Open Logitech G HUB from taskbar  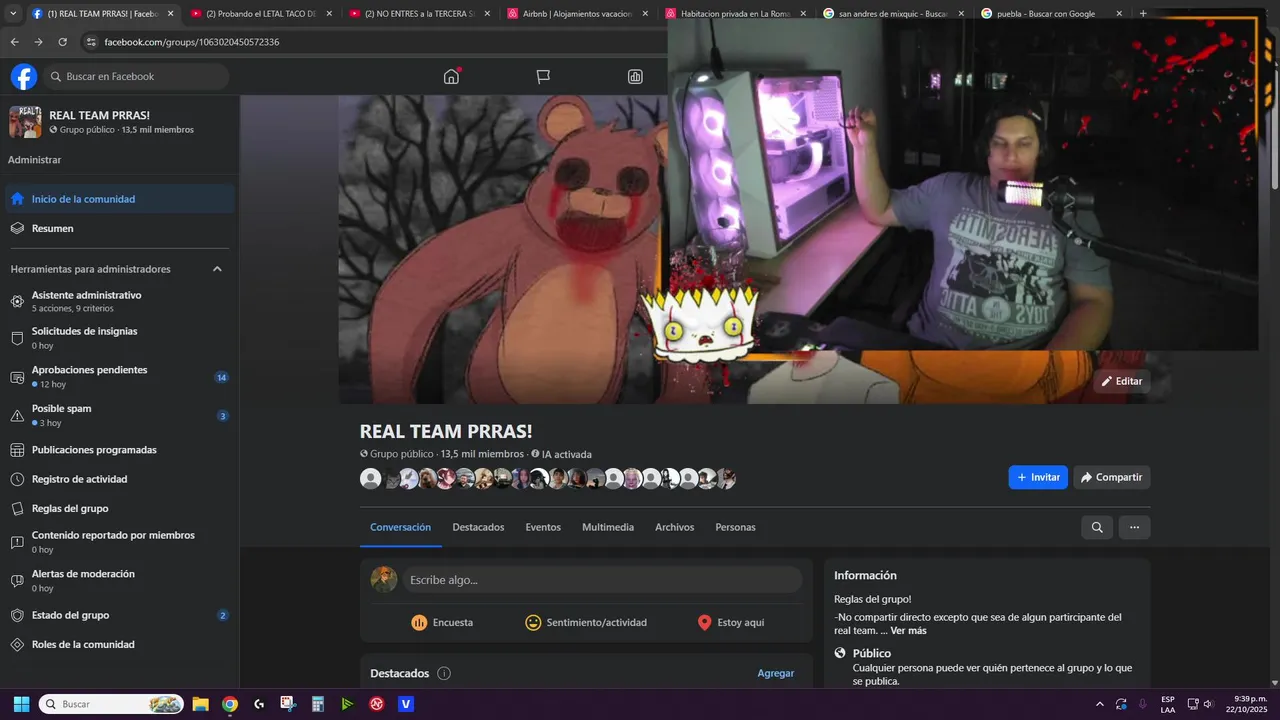(x=259, y=704)
